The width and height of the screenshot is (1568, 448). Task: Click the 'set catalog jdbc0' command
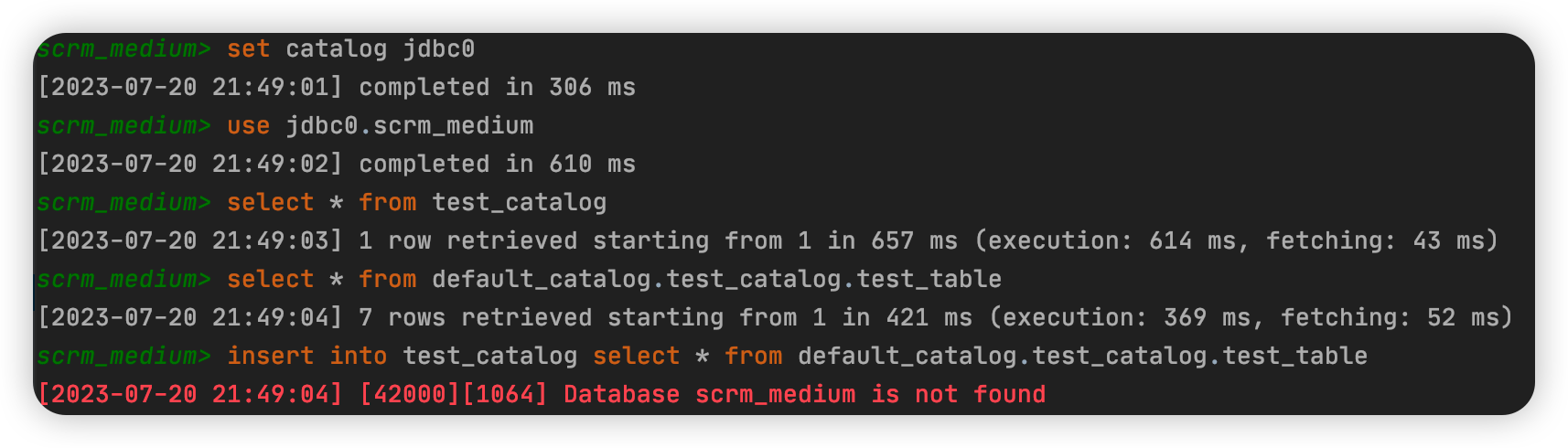[x=350, y=48]
